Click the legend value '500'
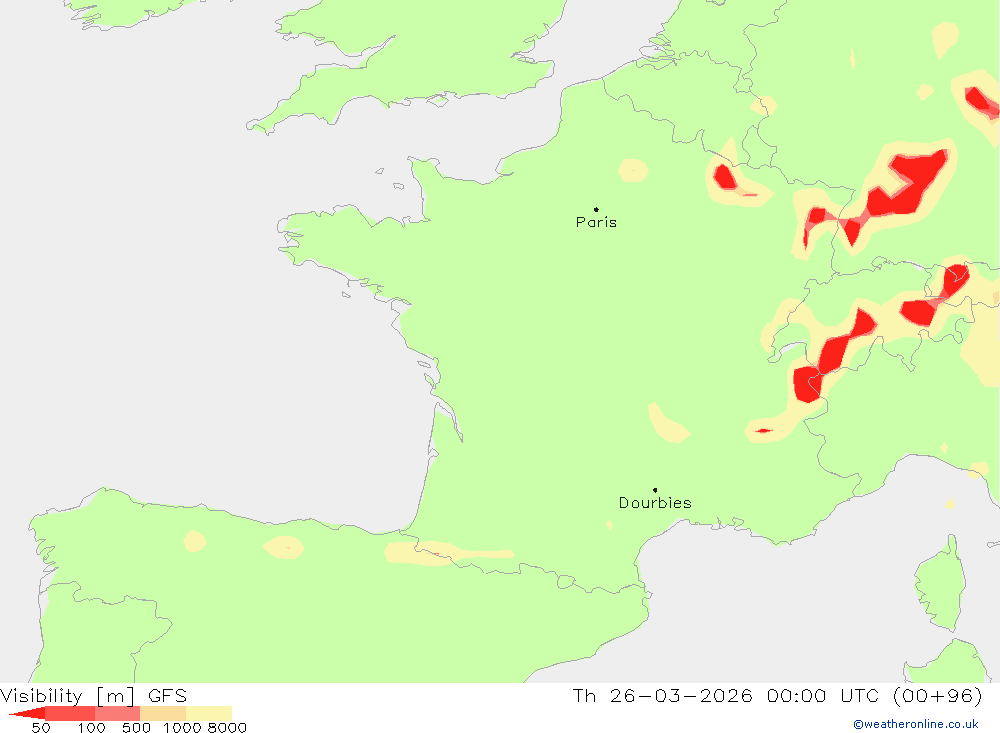Screen dimensions: 1000x733 pyautogui.click(x=136, y=728)
